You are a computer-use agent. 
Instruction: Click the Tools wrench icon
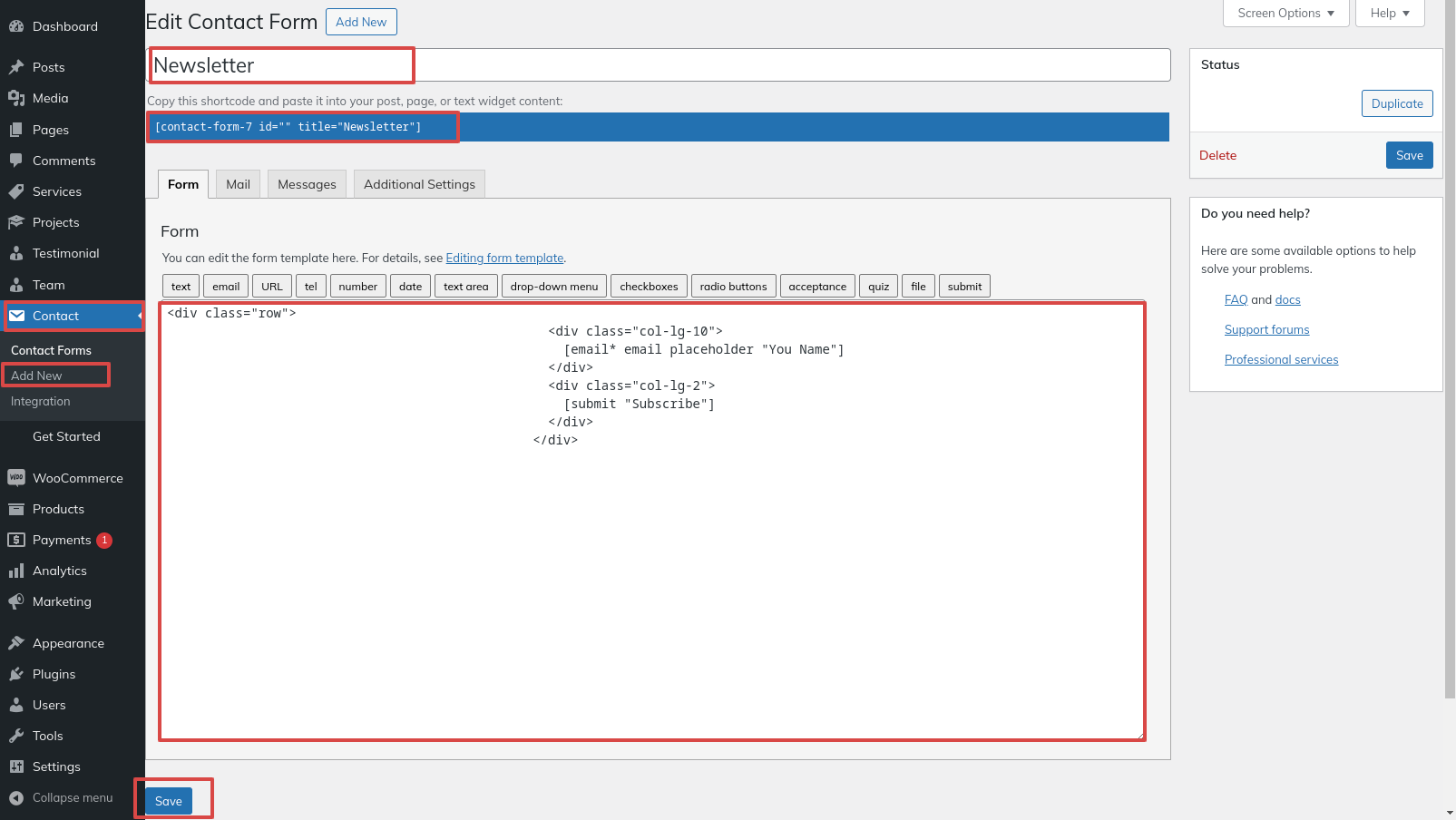tap(16, 736)
